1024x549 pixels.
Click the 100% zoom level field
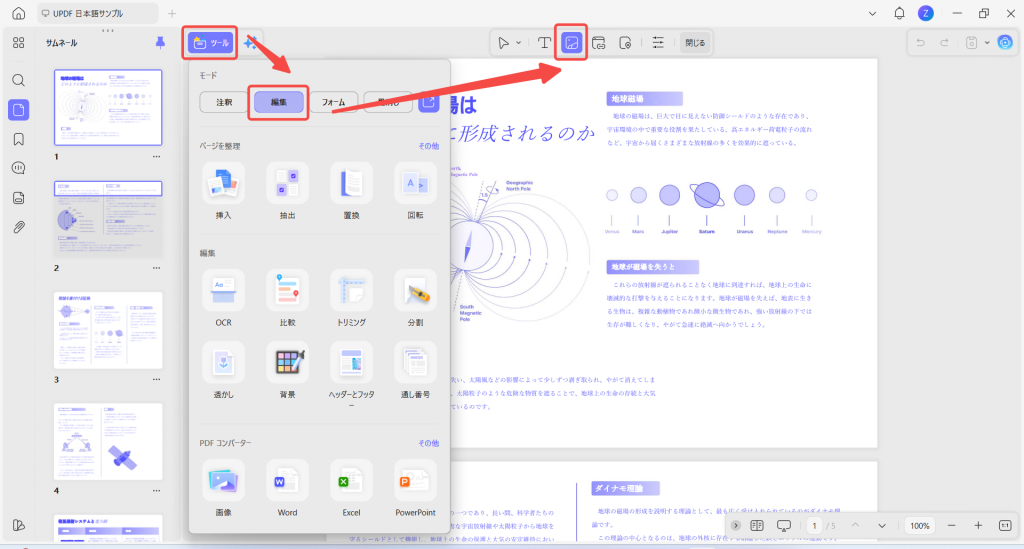[x=920, y=526]
